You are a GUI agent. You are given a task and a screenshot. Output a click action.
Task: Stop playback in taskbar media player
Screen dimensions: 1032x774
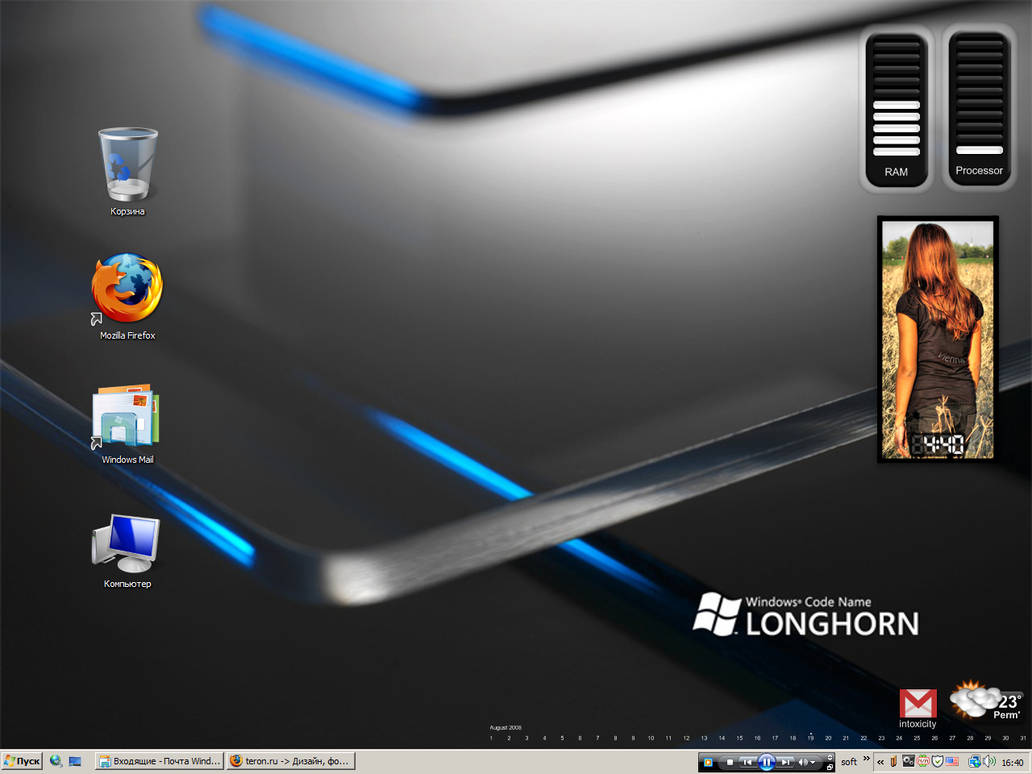pos(730,762)
